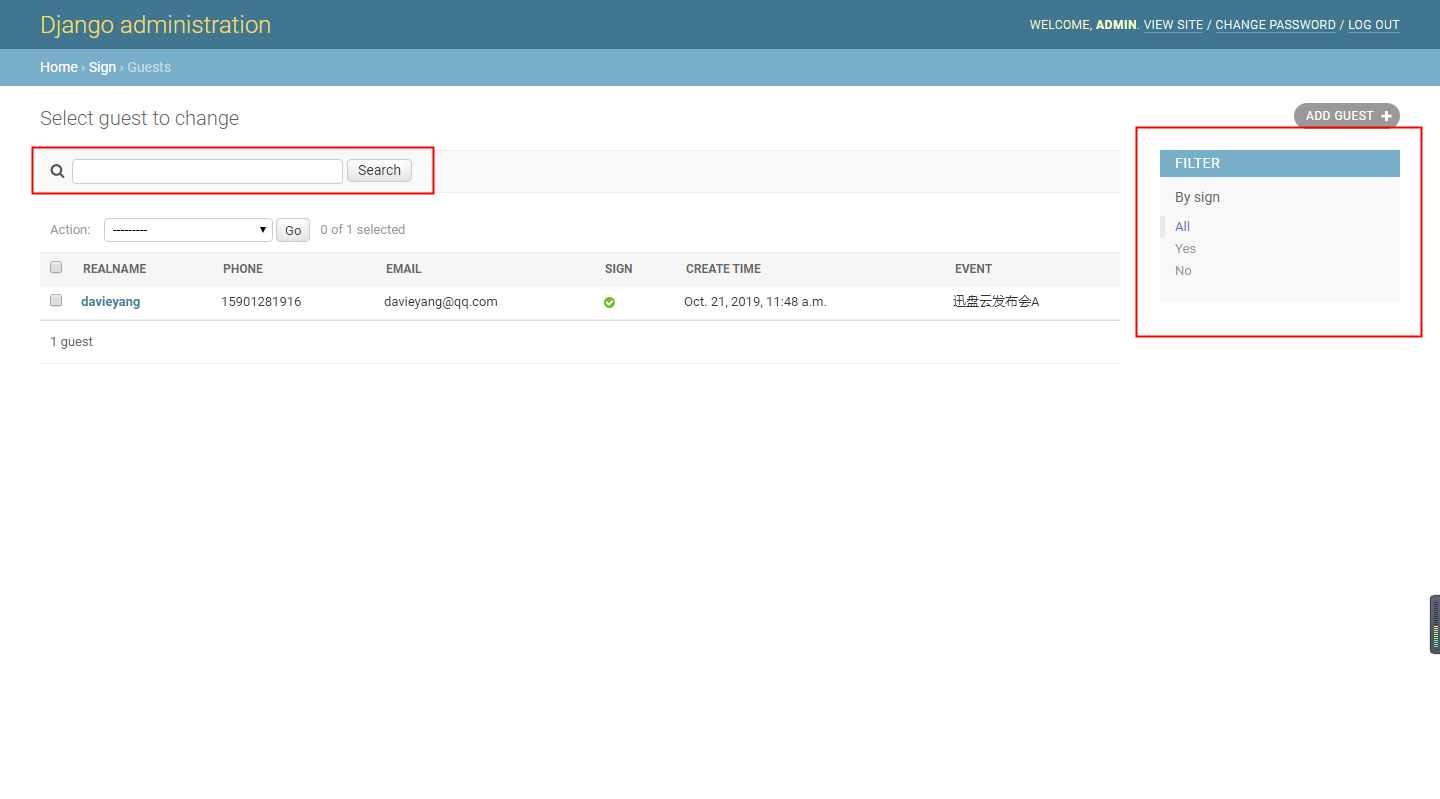Click the 'Select guest to change' heading

coord(139,118)
